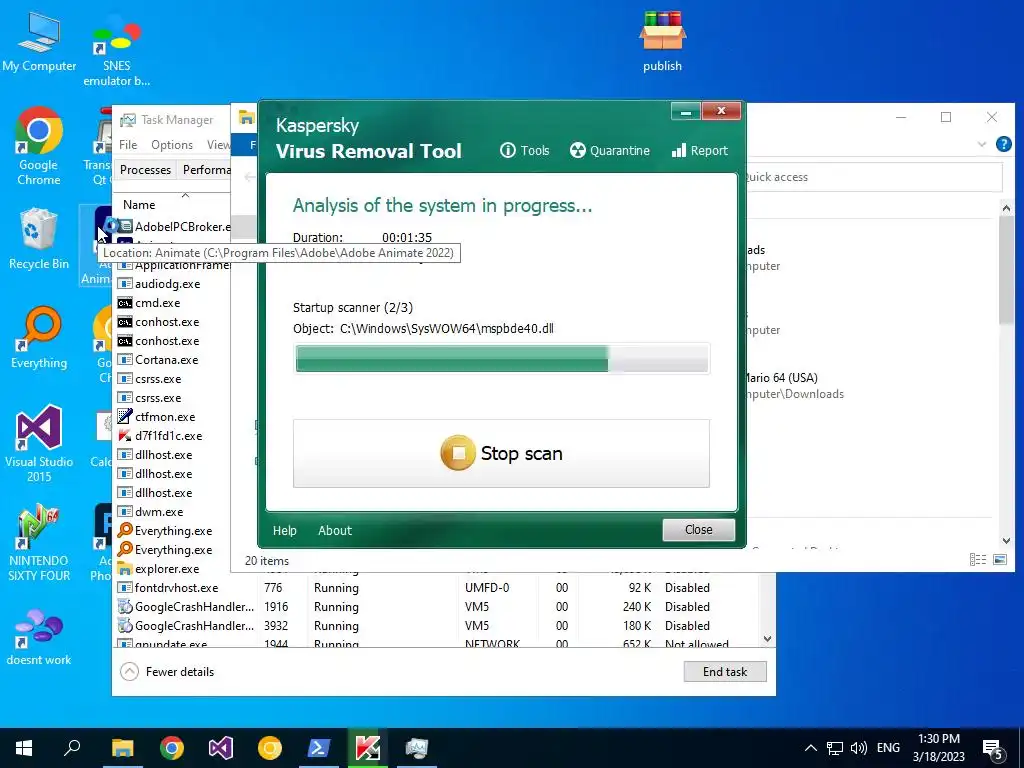
Task: Click the scan progress bar
Action: tap(502, 359)
